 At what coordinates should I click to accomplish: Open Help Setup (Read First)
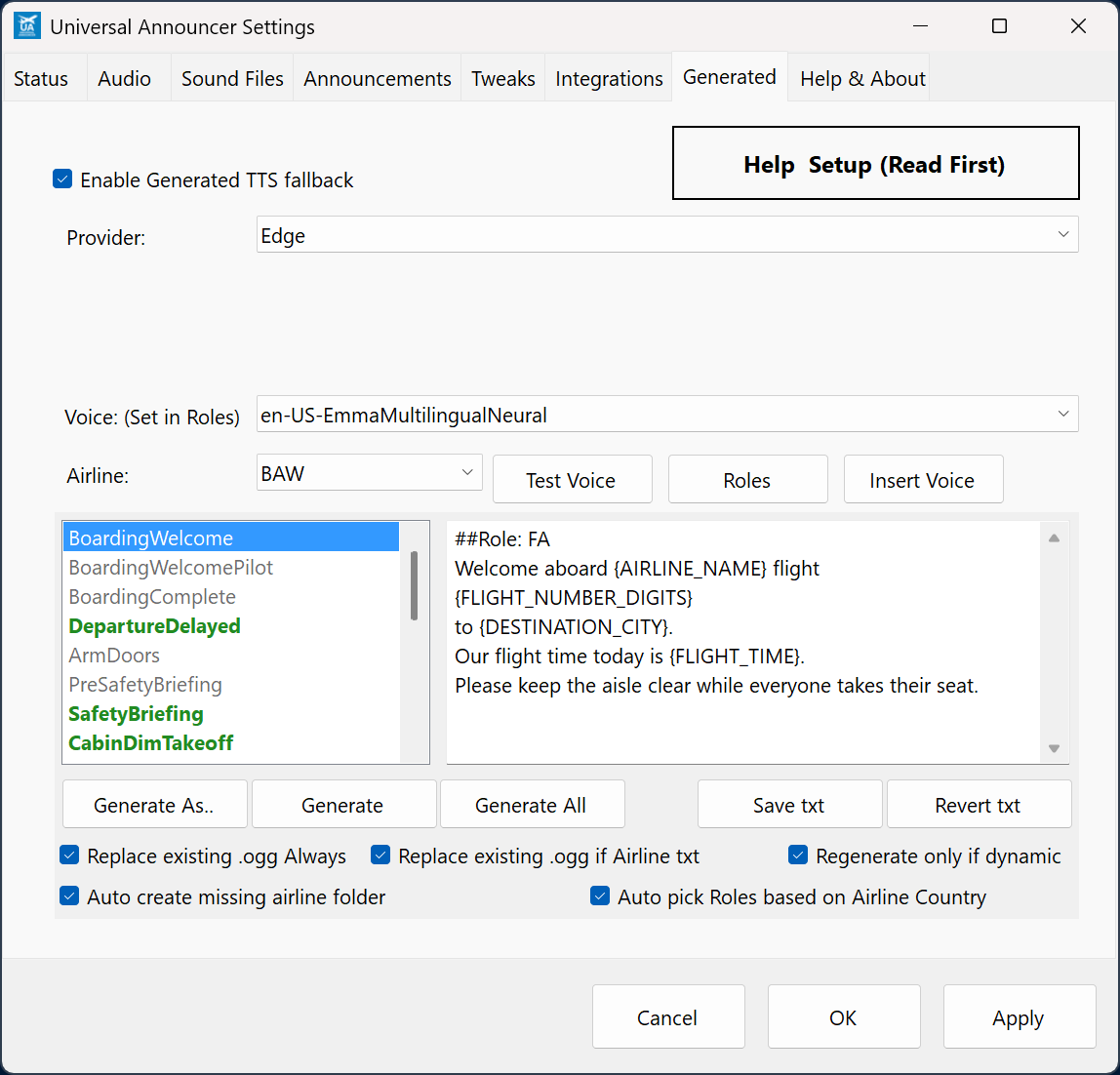[x=875, y=164]
